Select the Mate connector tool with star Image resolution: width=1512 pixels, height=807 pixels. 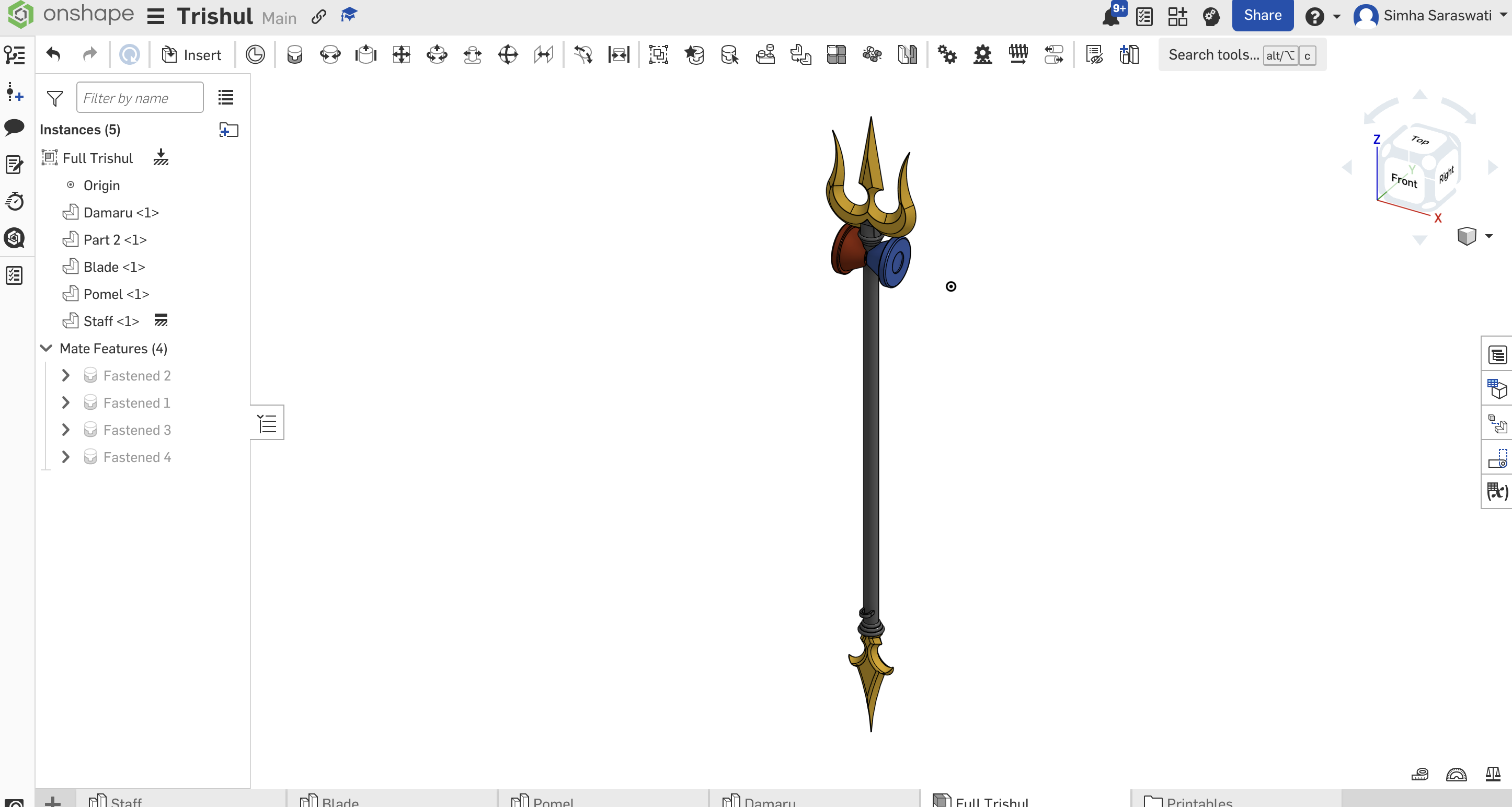click(694, 54)
